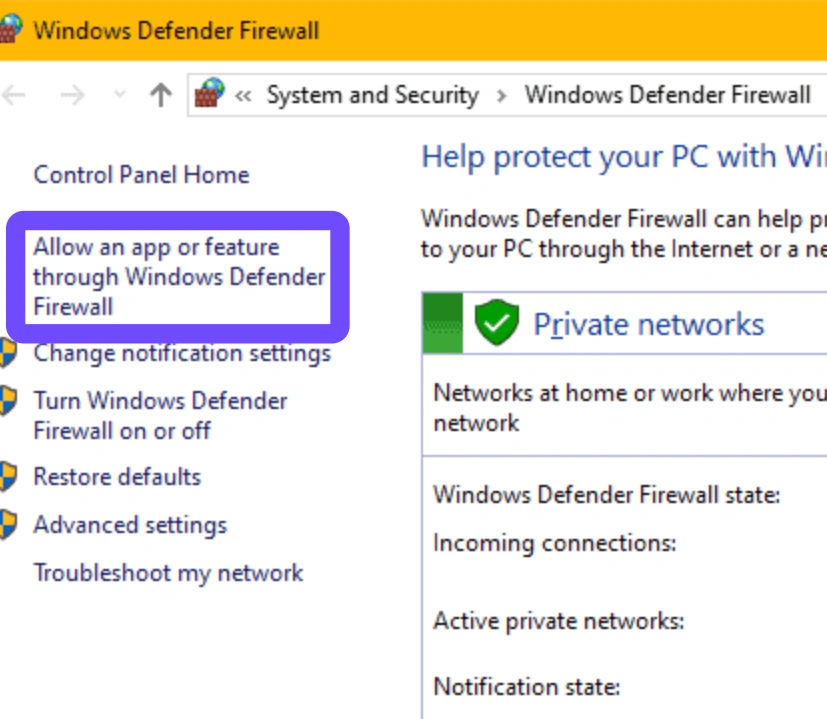Go up one level with Up arrow
Image resolution: width=827 pixels, height=719 pixels.
(161, 95)
